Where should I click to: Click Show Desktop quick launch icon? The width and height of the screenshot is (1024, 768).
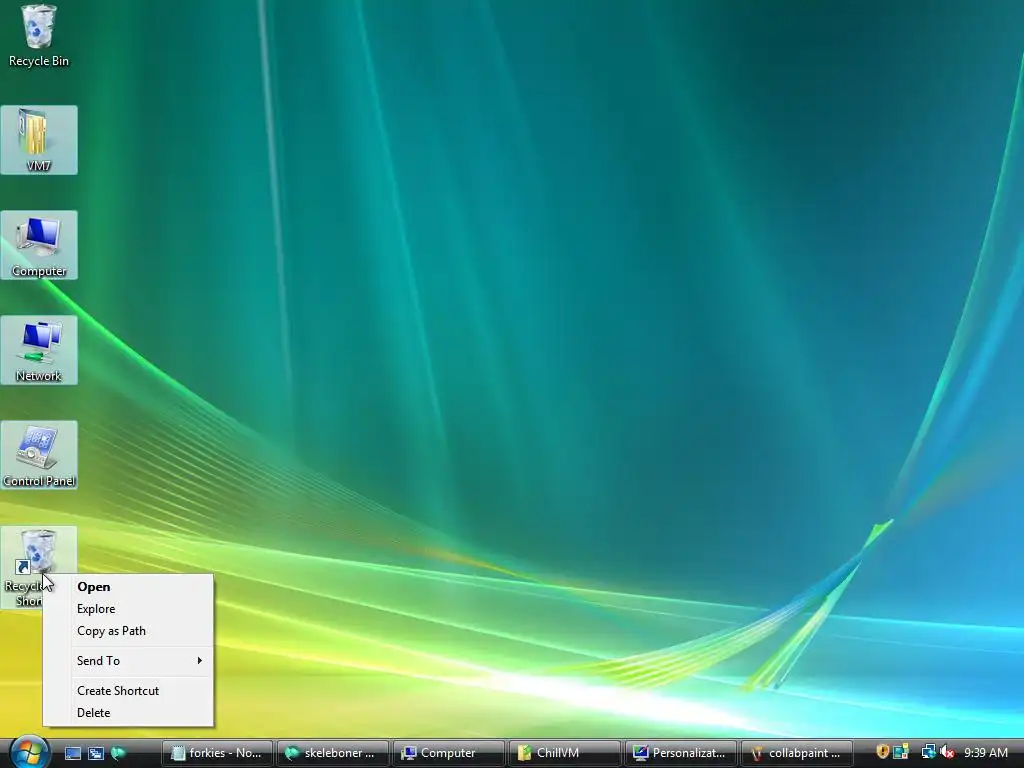[73, 753]
